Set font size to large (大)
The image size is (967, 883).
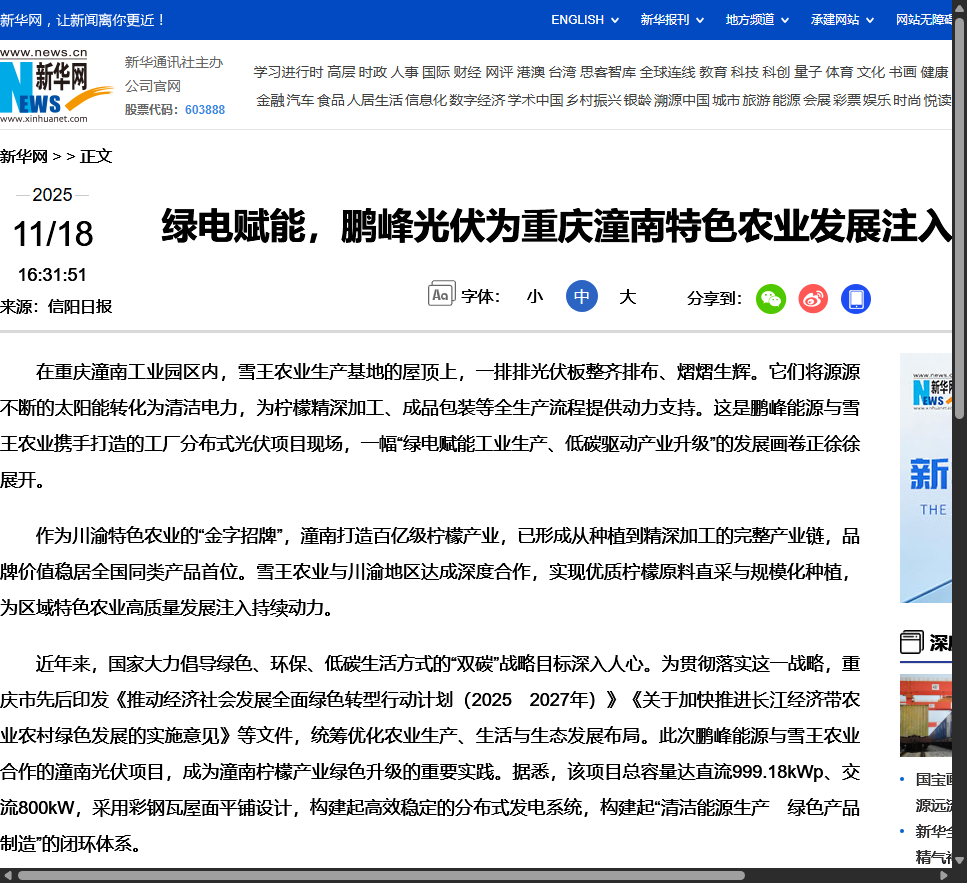click(627, 297)
